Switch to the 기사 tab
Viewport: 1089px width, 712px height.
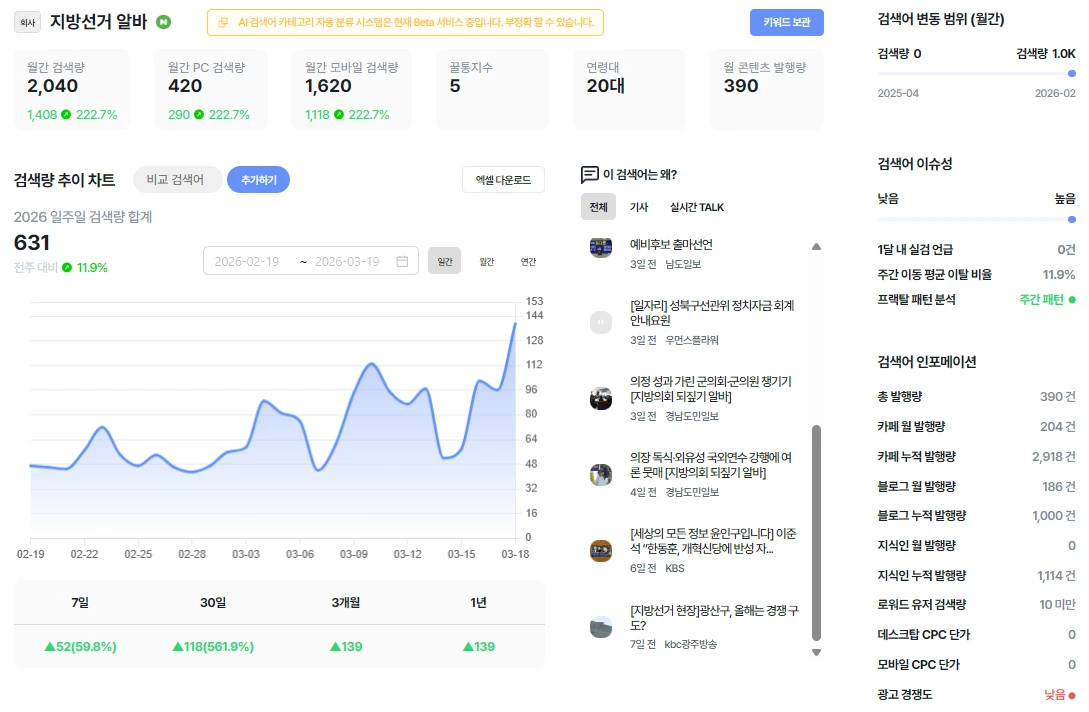click(639, 207)
